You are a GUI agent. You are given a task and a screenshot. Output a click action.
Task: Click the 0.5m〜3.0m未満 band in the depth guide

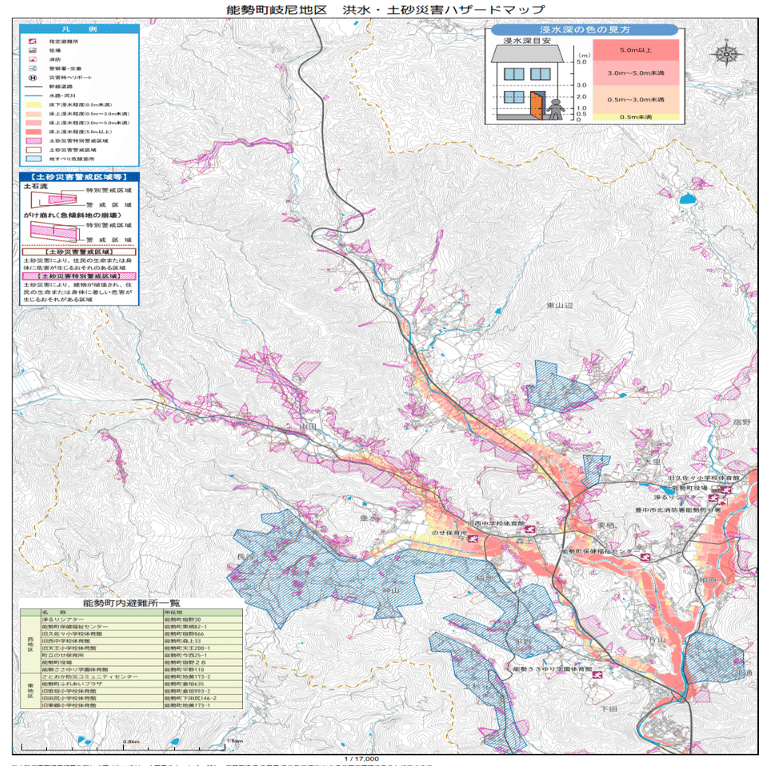click(x=636, y=99)
